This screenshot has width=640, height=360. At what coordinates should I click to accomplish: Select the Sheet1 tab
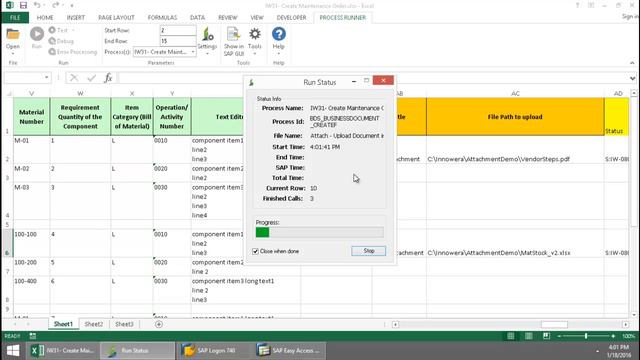pyautogui.click(x=63, y=324)
